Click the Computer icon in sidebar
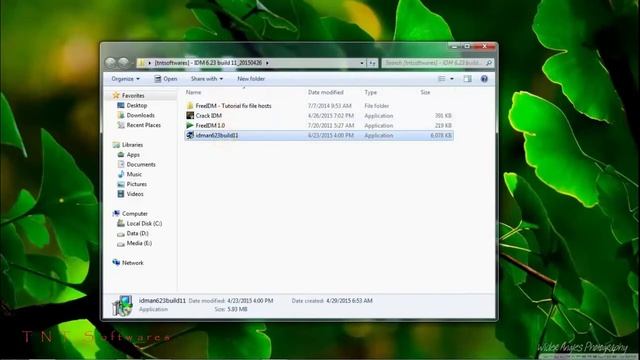 click(x=116, y=213)
